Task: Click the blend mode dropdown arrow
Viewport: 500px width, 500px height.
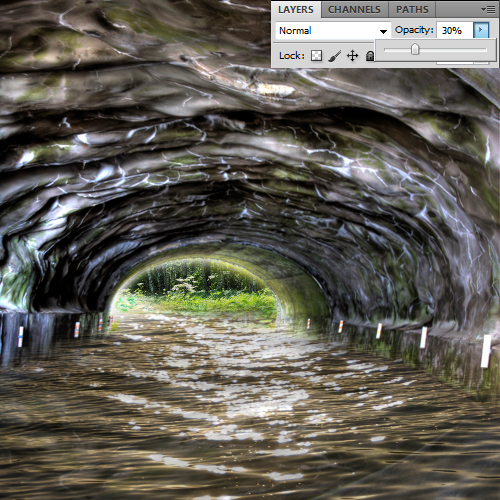Action: click(383, 31)
